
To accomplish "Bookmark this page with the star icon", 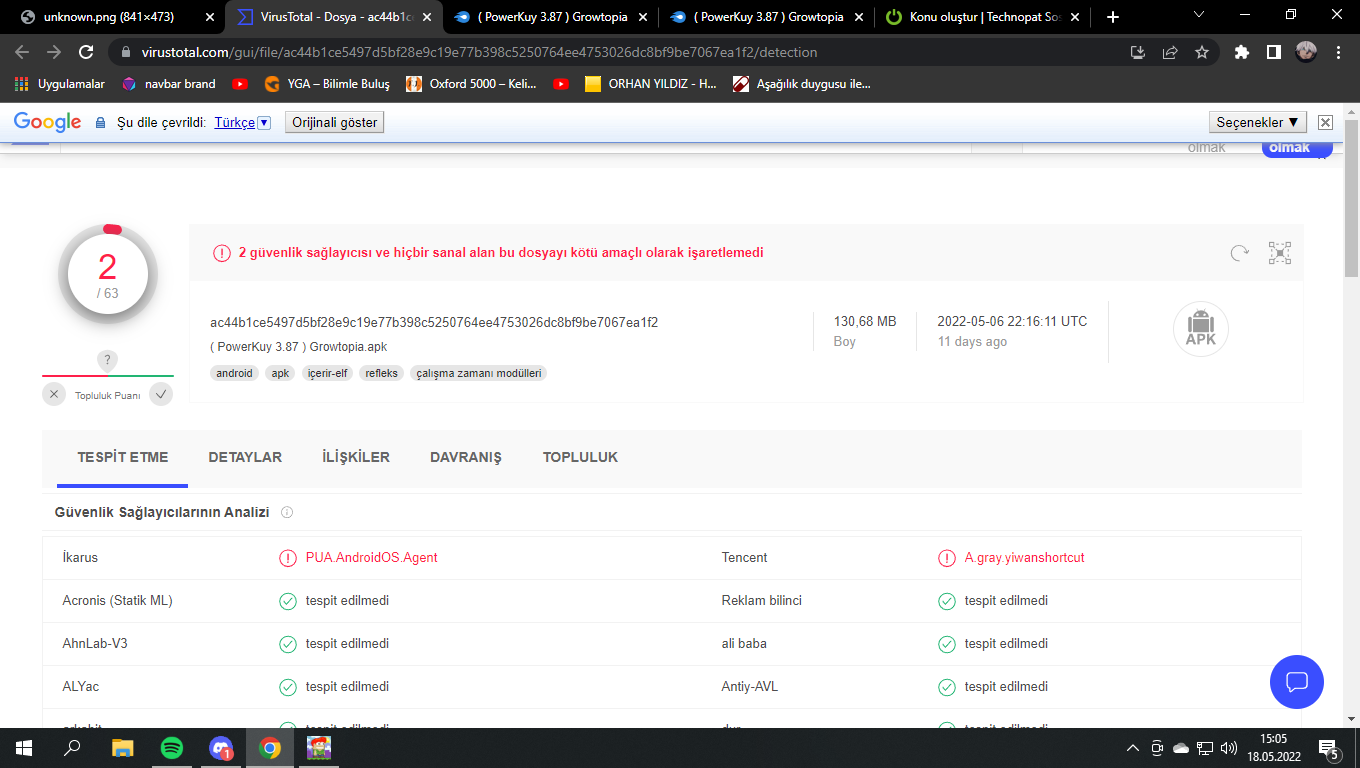I will coord(1202,52).
